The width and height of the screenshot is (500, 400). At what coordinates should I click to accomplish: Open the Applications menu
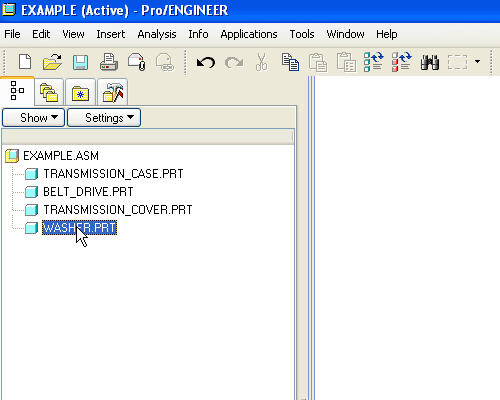tap(249, 34)
